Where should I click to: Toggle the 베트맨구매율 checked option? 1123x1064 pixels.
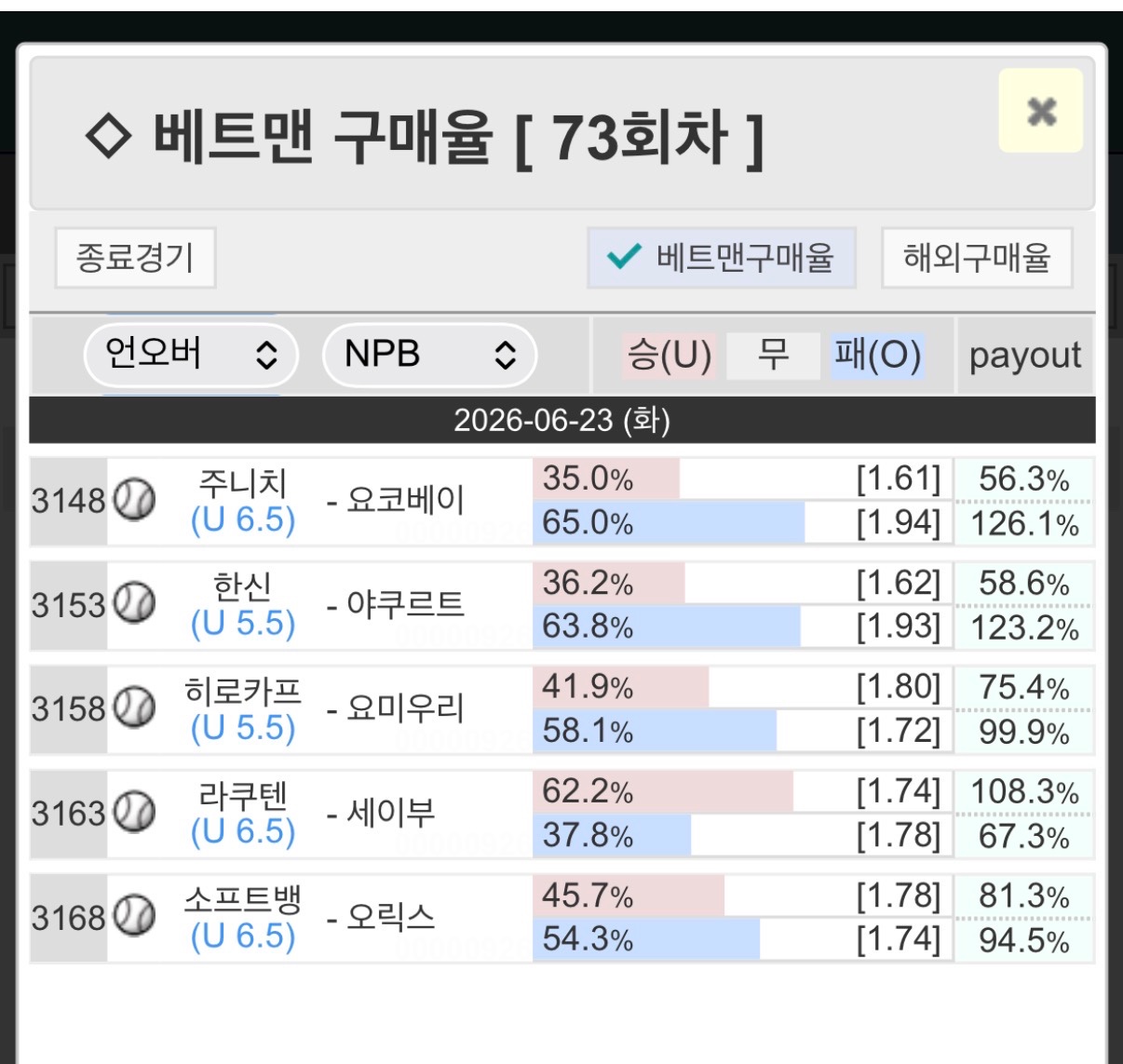(721, 257)
